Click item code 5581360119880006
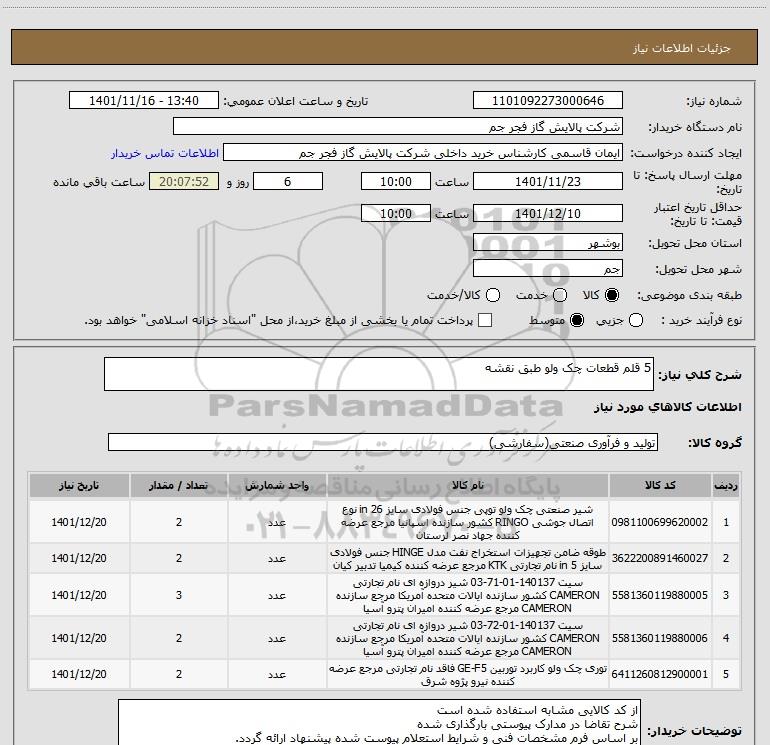This screenshot has height=745, width=770. tap(660, 638)
